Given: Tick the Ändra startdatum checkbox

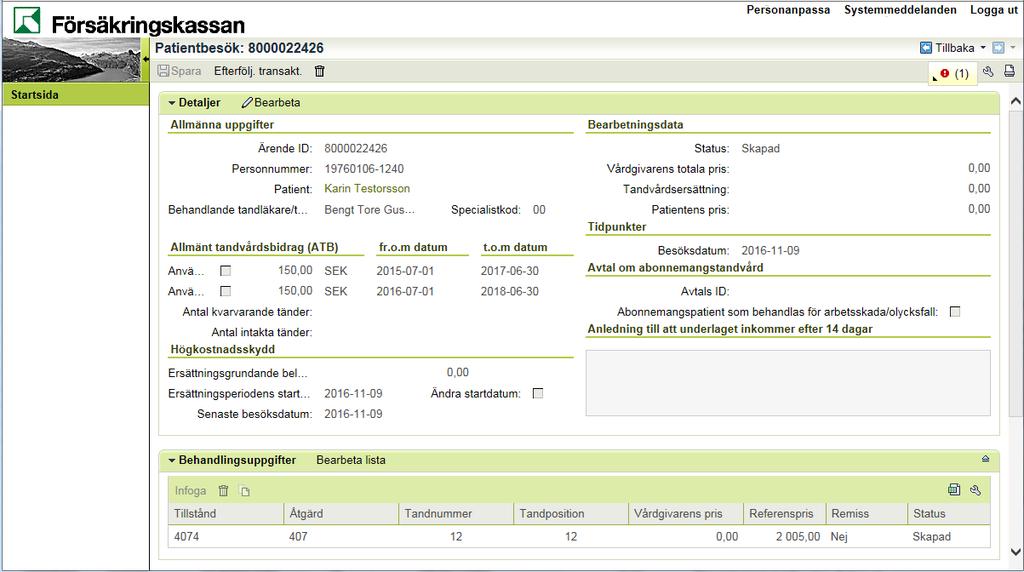Looking at the screenshot, I should 537,393.
